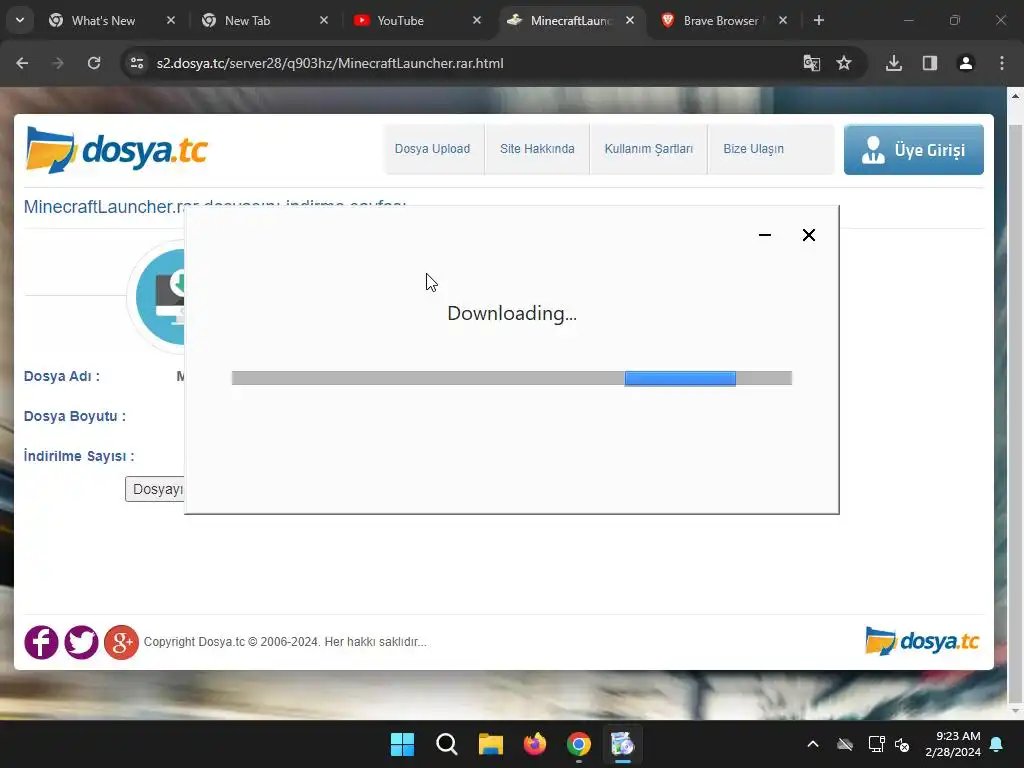
Task: Reload the current page
Action: [94, 63]
